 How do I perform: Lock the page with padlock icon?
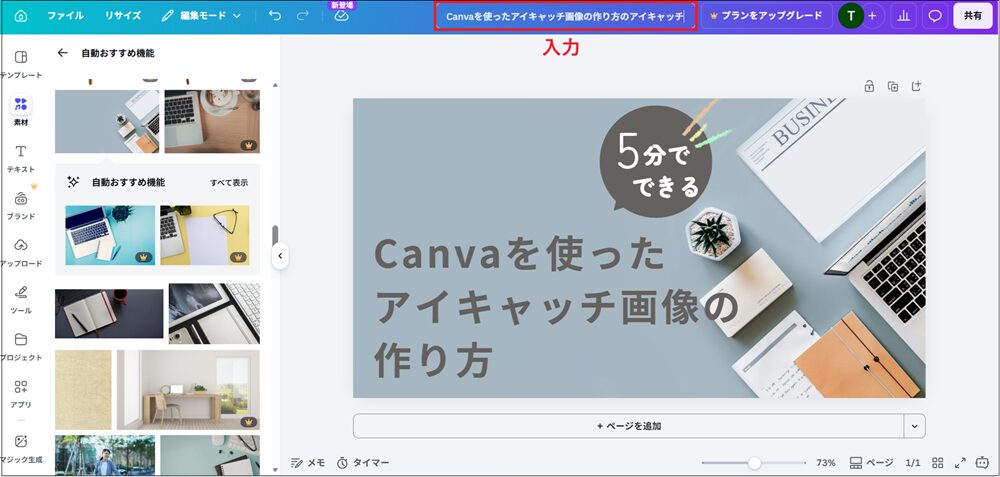(x=869, y=86)
